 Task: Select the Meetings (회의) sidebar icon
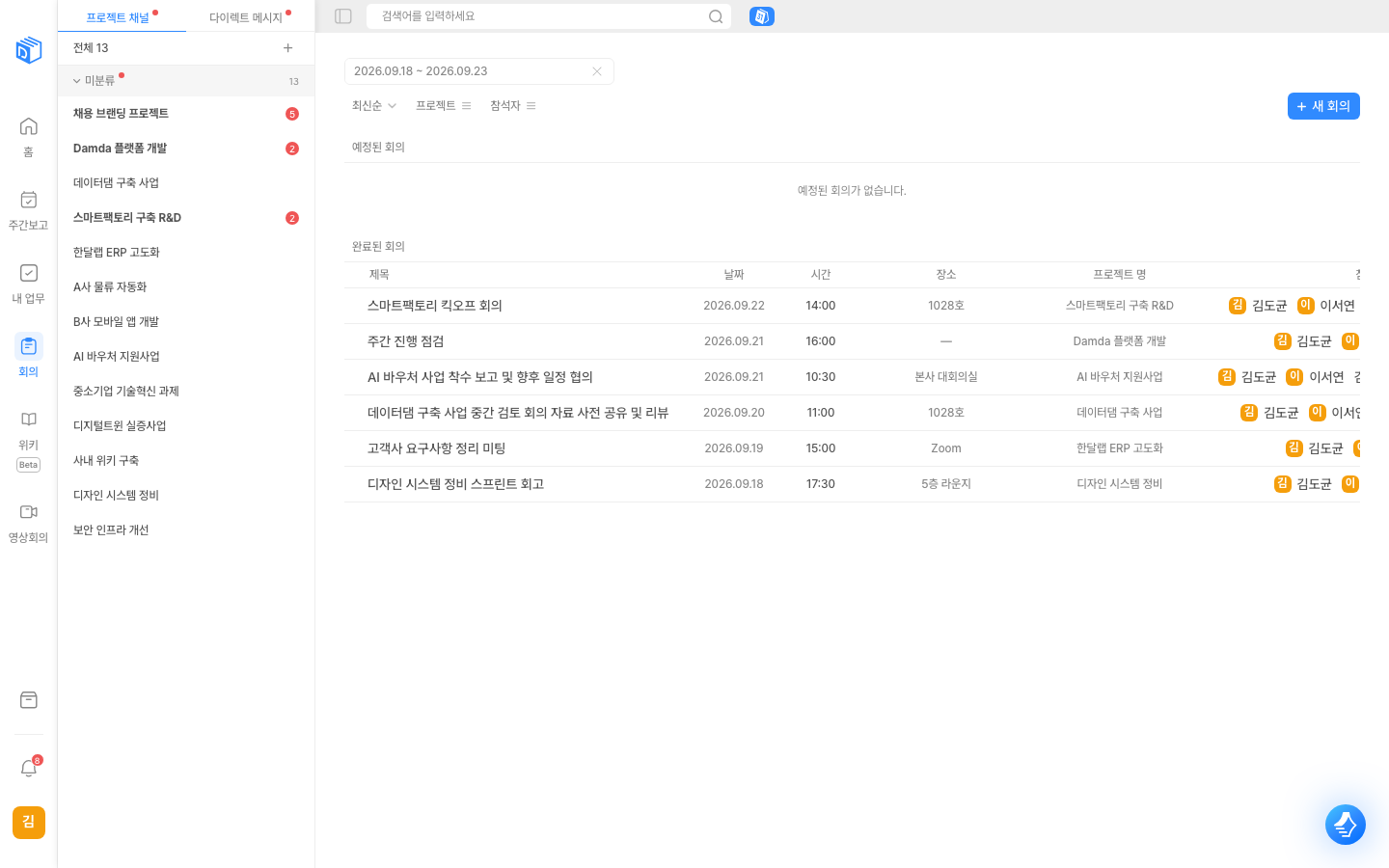29,346
